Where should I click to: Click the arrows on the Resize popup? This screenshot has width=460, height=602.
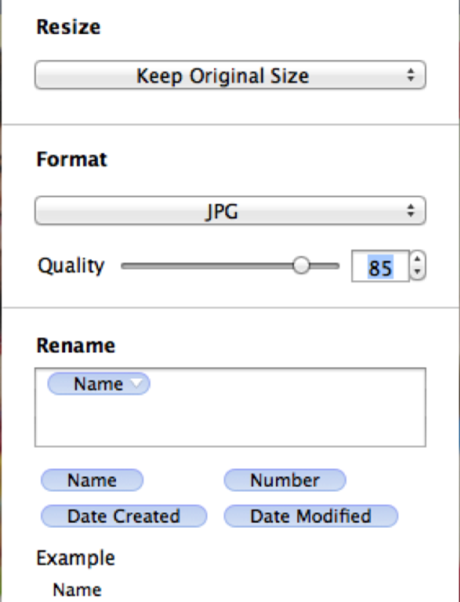tap(411, 75)
